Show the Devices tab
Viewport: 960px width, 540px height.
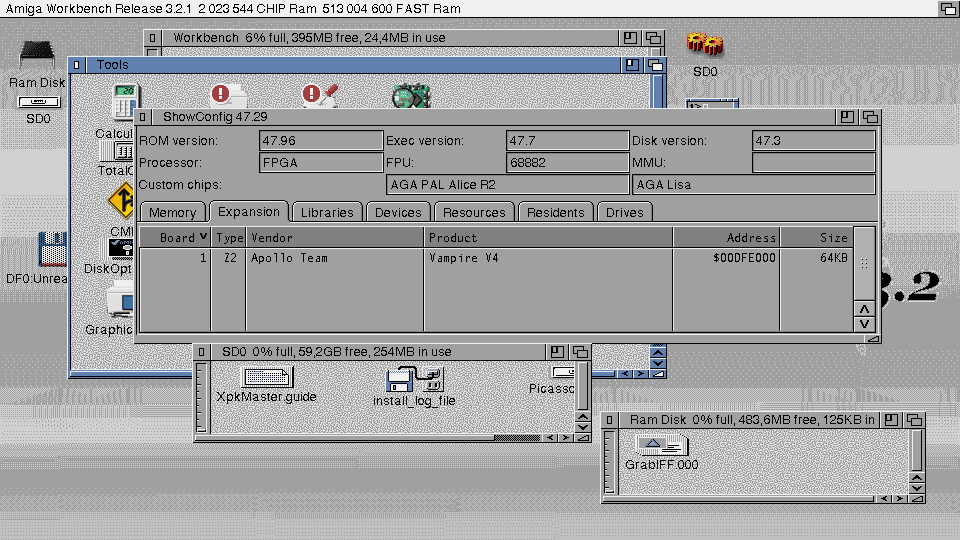[398, 212]
